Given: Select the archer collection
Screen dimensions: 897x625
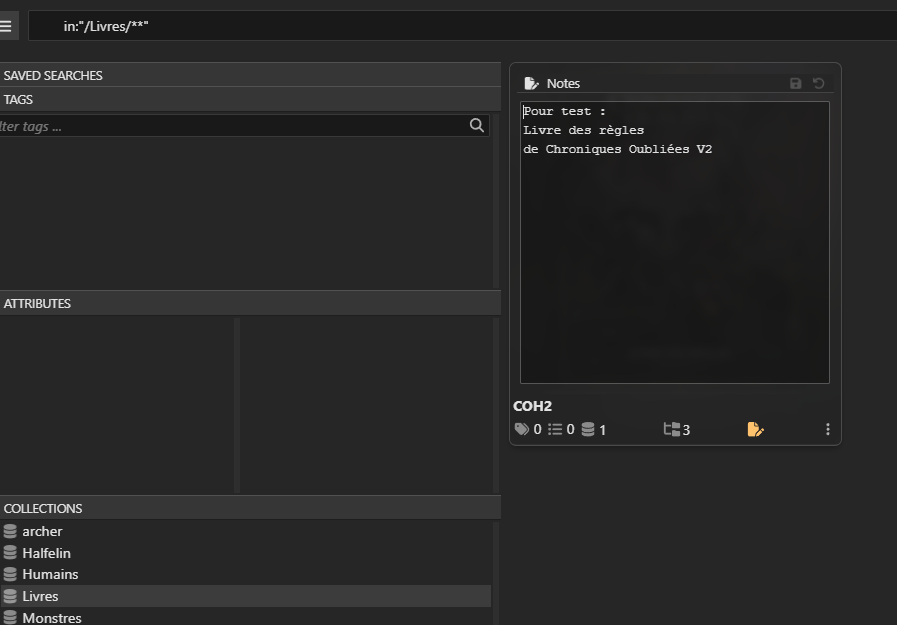Looking at the screenshot, I should coord(42,531).
